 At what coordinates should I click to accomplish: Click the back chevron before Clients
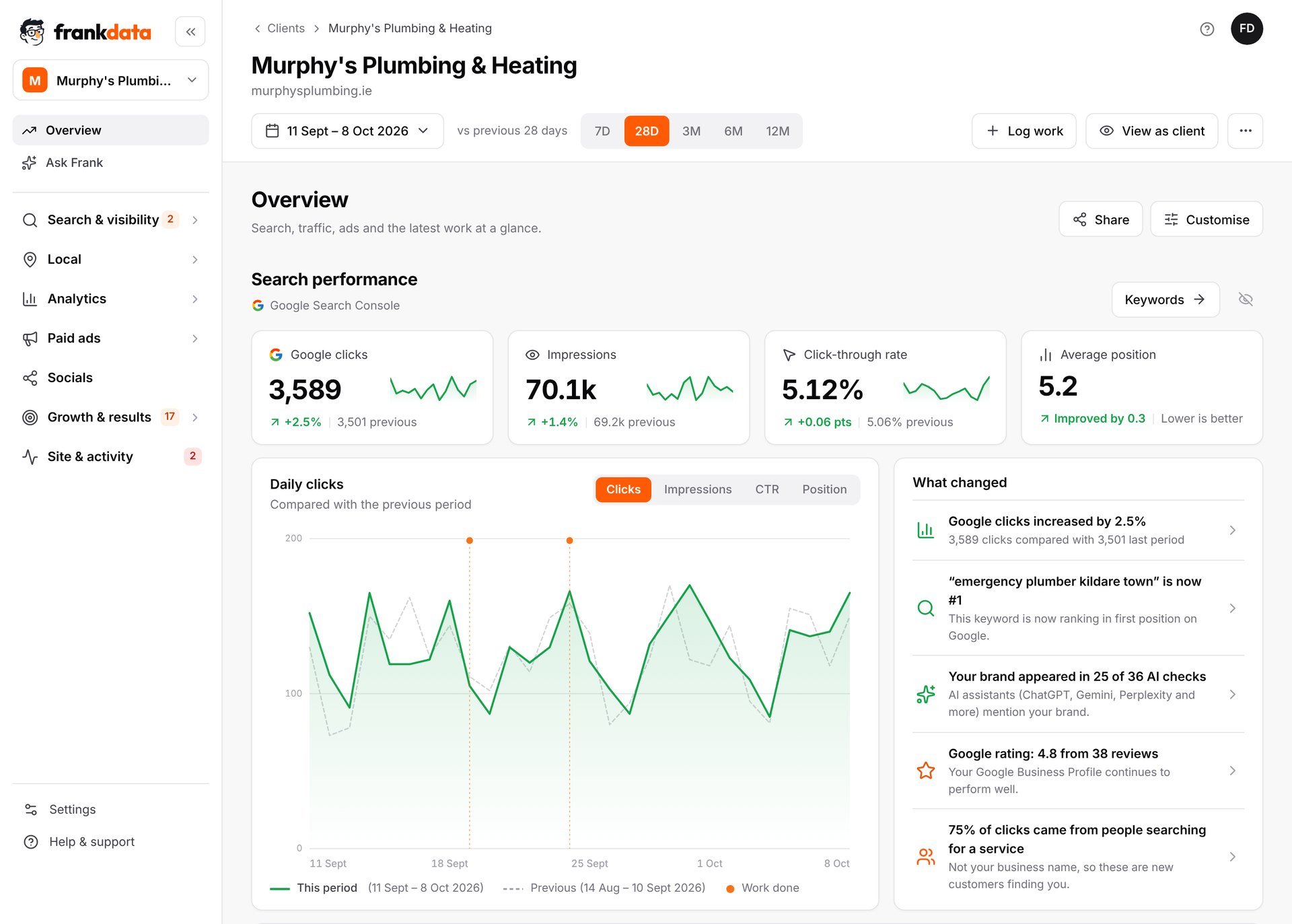click(257, 28)
